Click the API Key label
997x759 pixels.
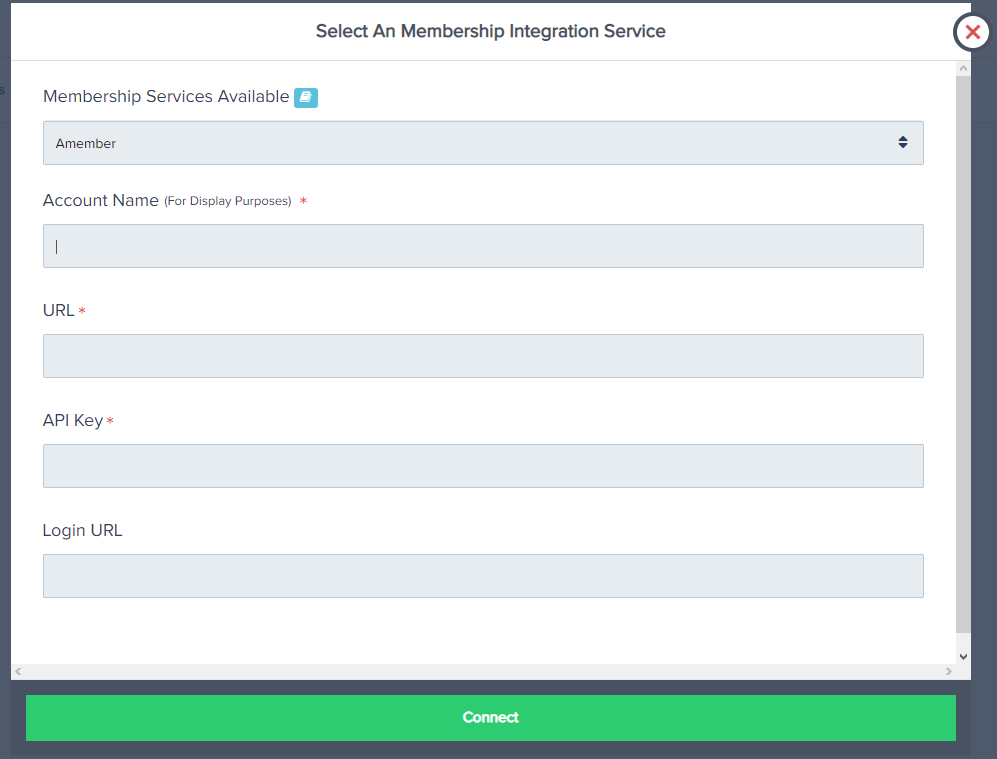72,421
